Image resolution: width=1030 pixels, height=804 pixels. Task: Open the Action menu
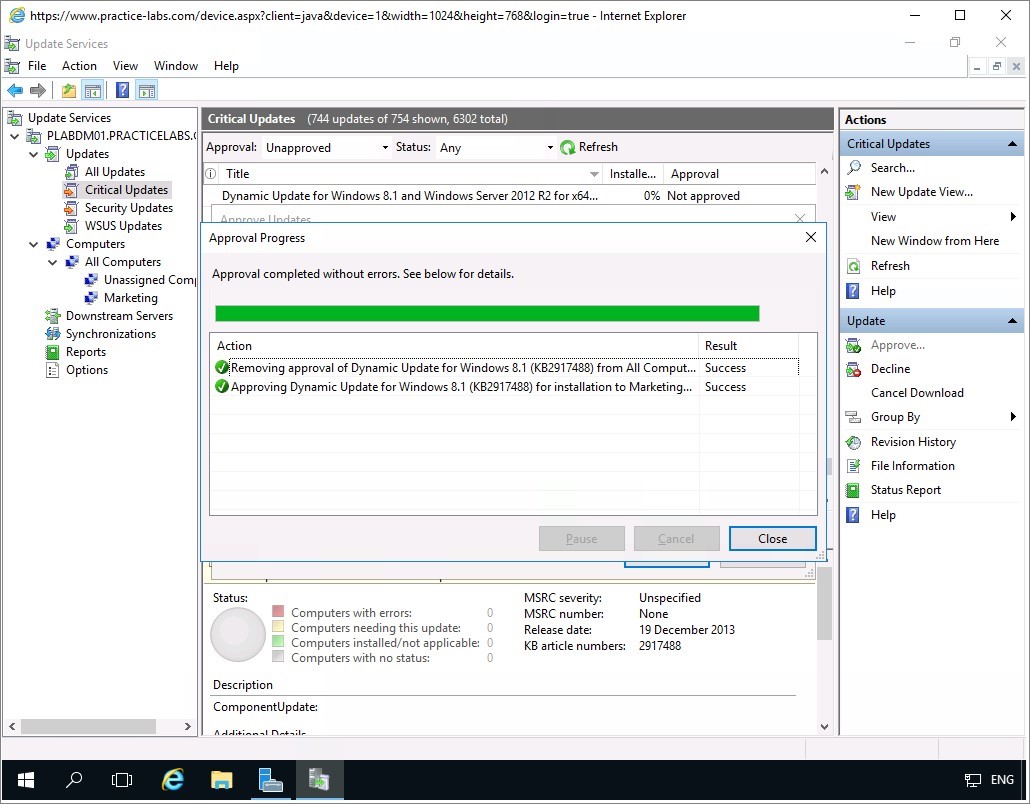tap(79, 66)
